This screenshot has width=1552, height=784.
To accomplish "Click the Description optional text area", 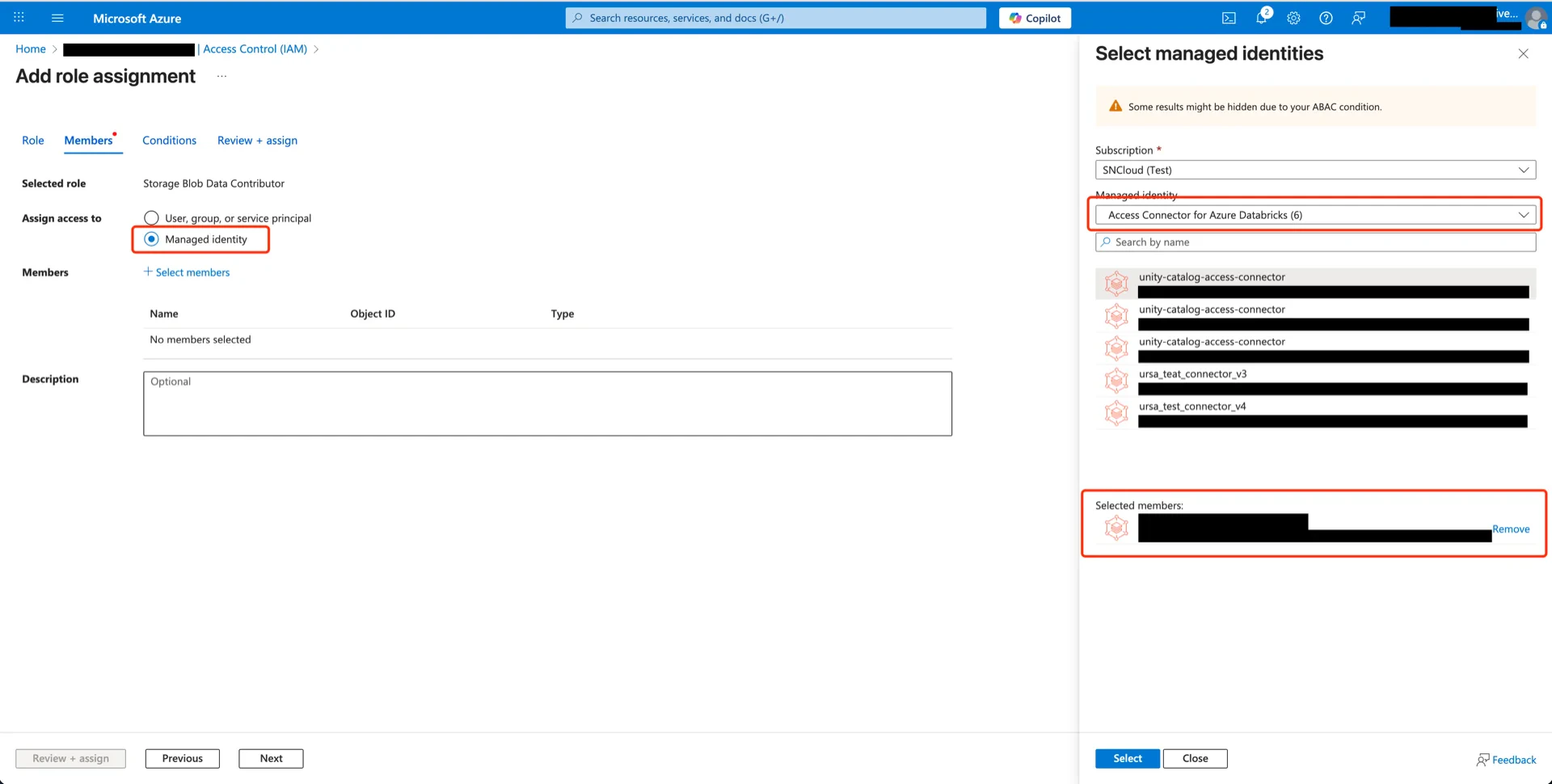I will [547, 403].
